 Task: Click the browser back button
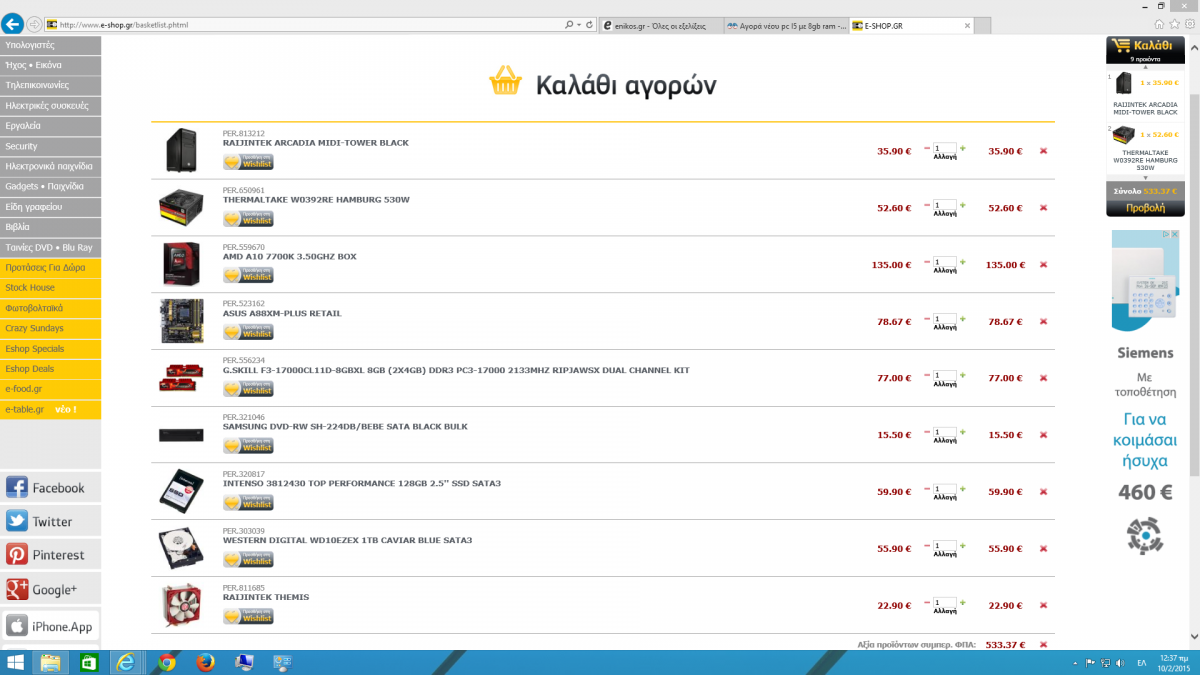coord(13,24)
